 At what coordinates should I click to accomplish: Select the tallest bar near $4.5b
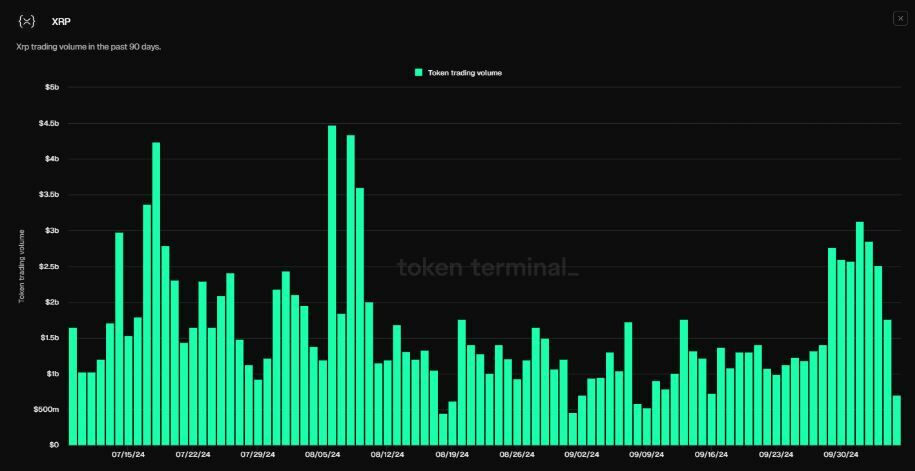[x=332, y=285]
